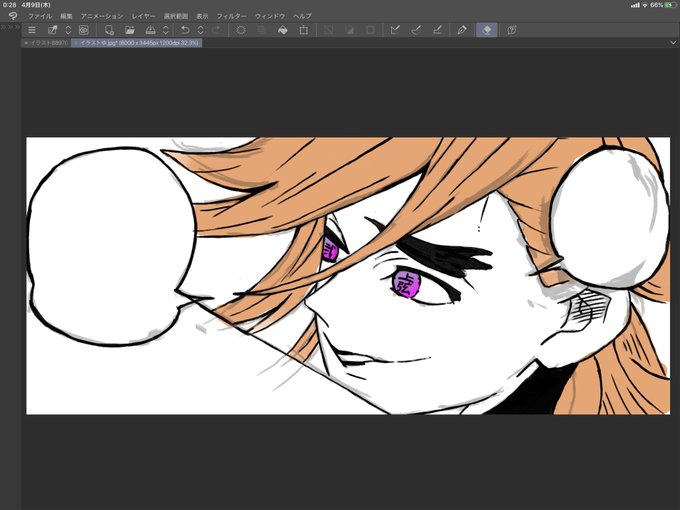This screenshot has width=680, height=510.
Task: Click the purple eye on canvas
Action: click(407, 284)
